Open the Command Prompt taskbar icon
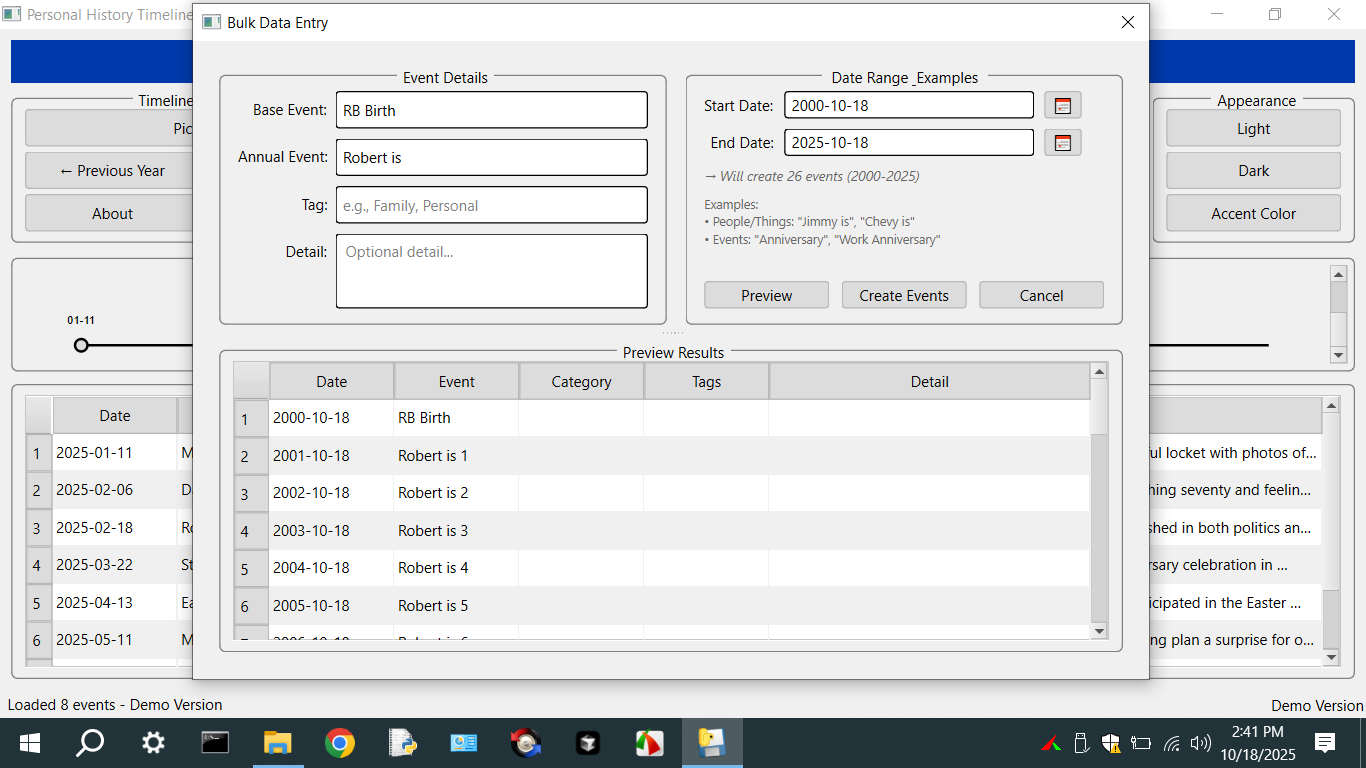1366x768 pixels. coord(215,743)
